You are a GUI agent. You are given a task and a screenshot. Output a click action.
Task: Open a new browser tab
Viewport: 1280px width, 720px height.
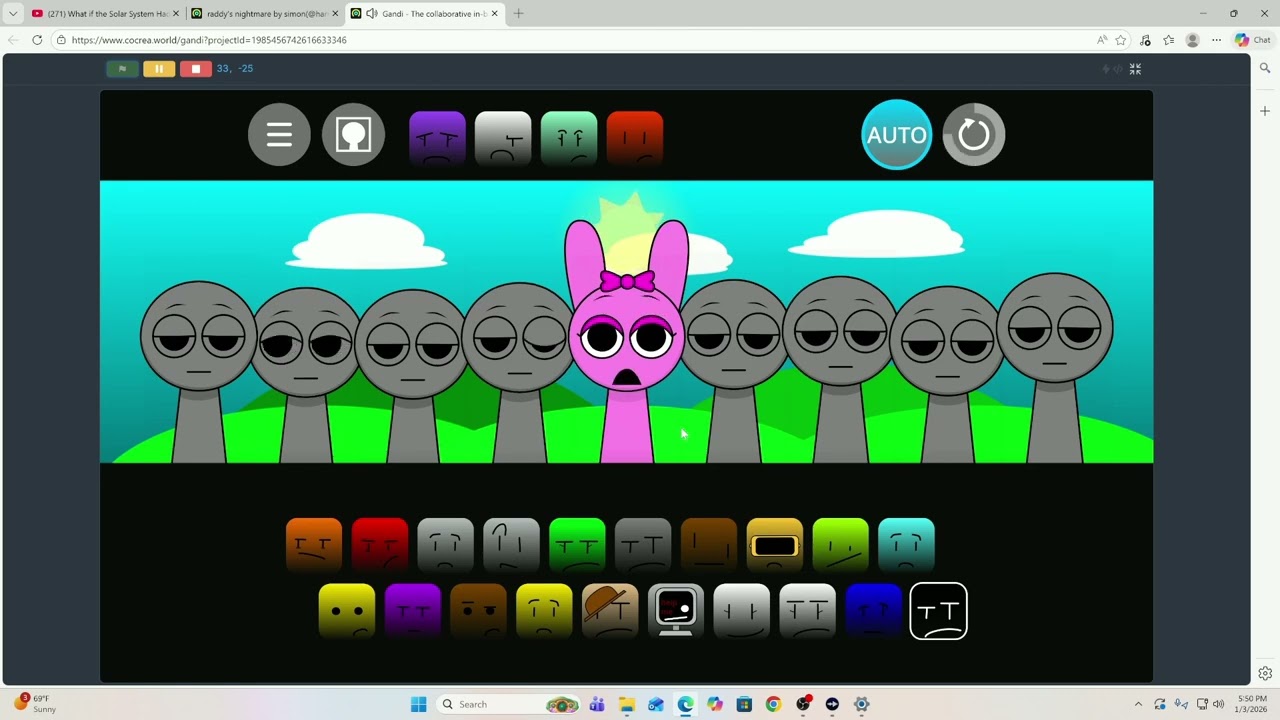point(518,14)
